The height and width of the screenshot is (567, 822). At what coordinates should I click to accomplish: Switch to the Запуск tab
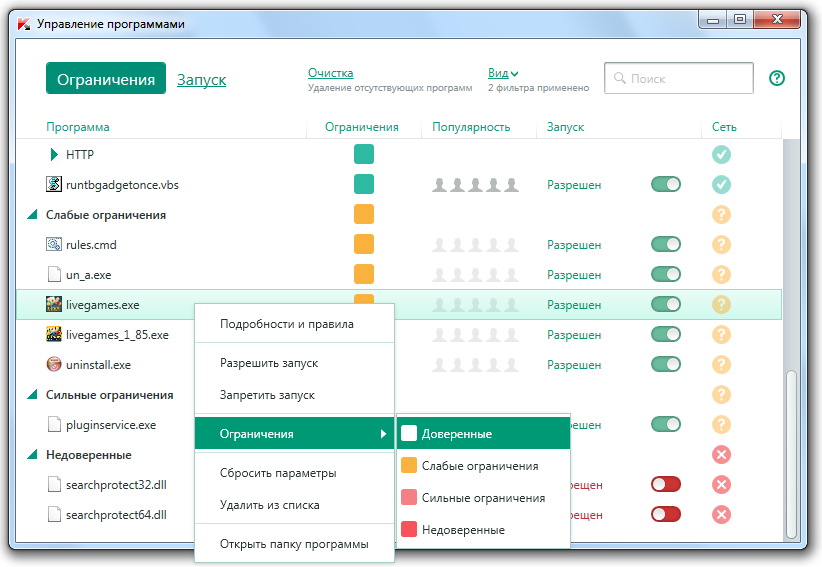point(201,80)
